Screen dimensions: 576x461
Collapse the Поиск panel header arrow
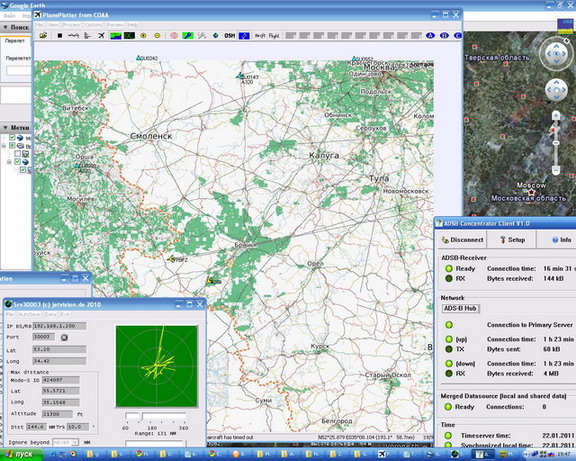click(5, 27)
